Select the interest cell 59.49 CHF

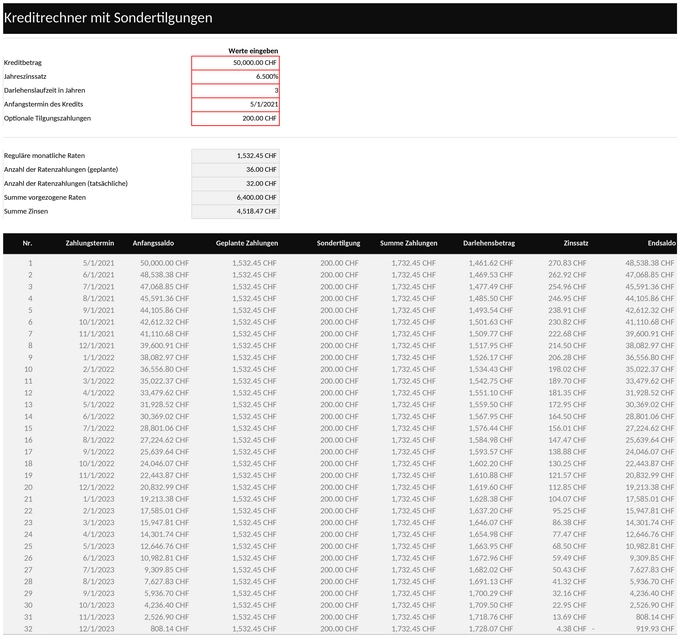[x=569, y=558]
